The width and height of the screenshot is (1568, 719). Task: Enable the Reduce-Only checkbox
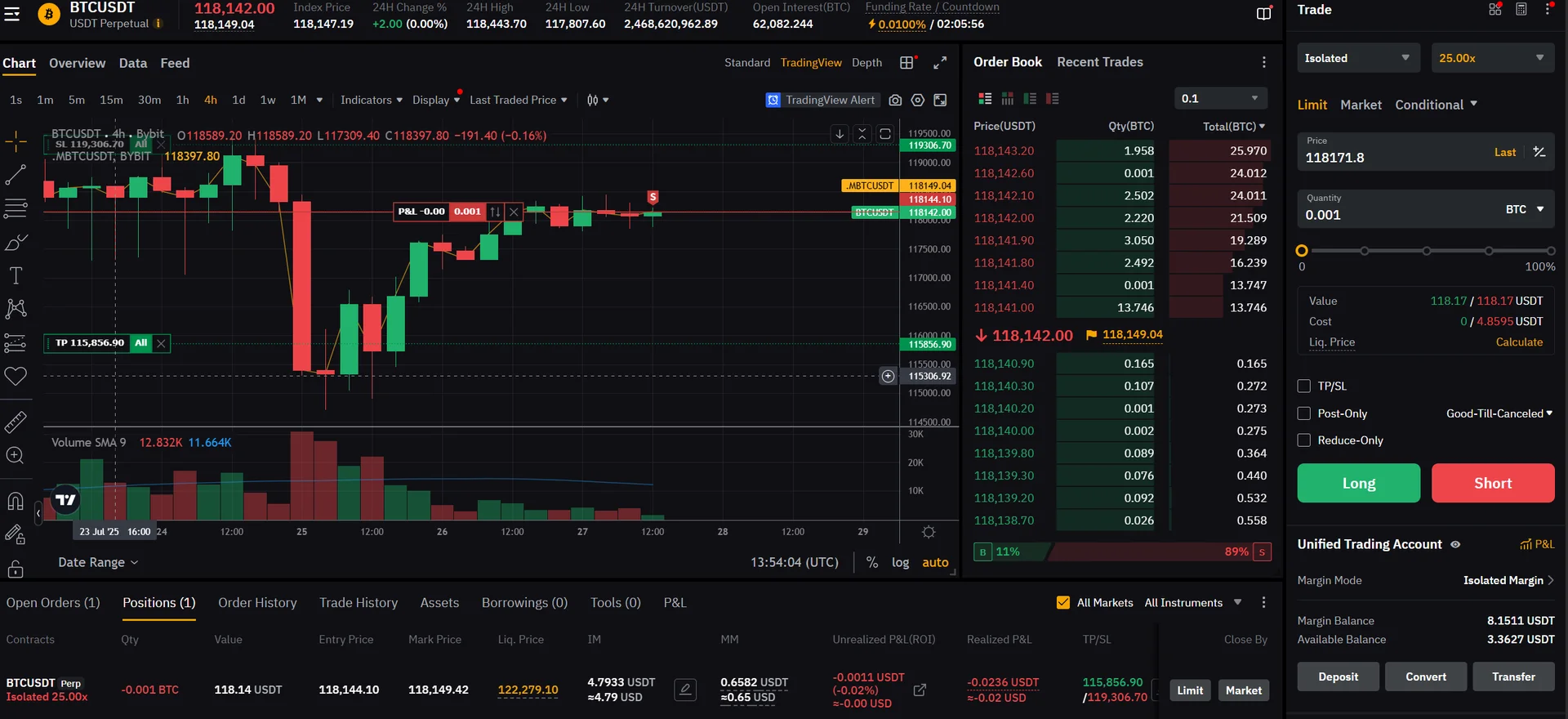coord(1304,440)
